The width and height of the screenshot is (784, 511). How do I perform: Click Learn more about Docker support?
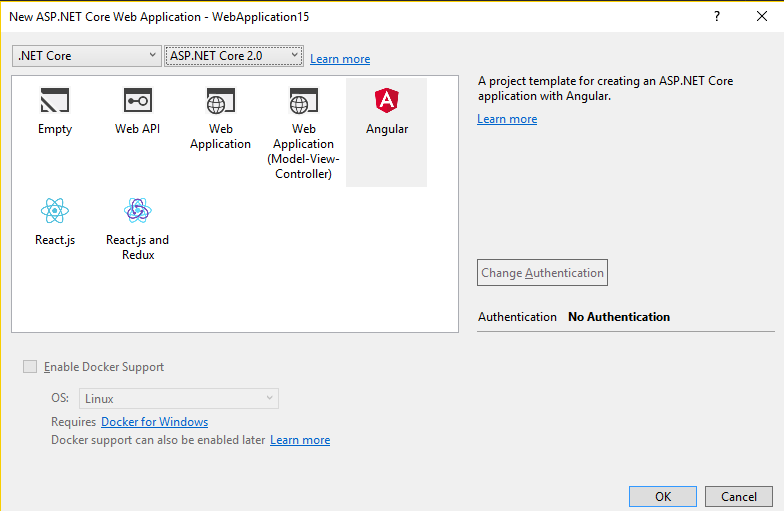point(300,440)
